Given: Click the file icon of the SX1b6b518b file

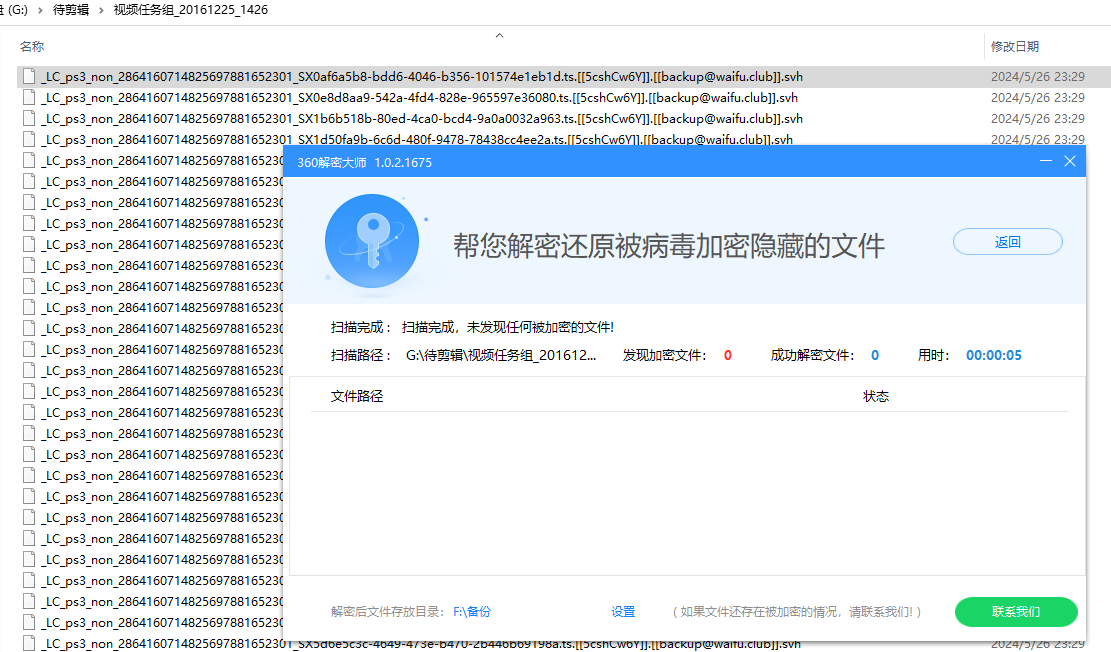Looking at the screenshot, I should (29, 119).
